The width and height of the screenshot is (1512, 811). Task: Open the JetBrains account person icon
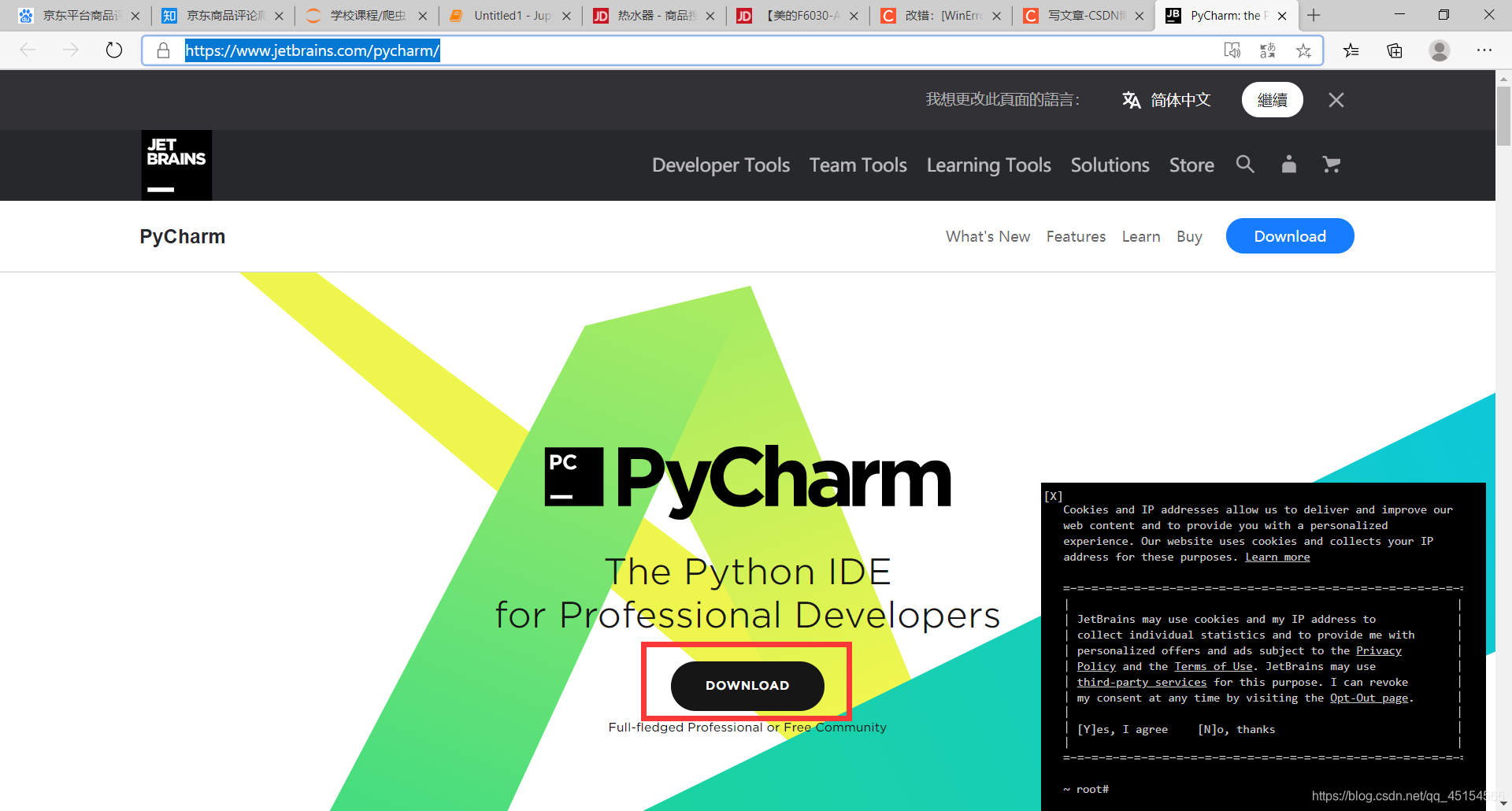coord(1288,165)
